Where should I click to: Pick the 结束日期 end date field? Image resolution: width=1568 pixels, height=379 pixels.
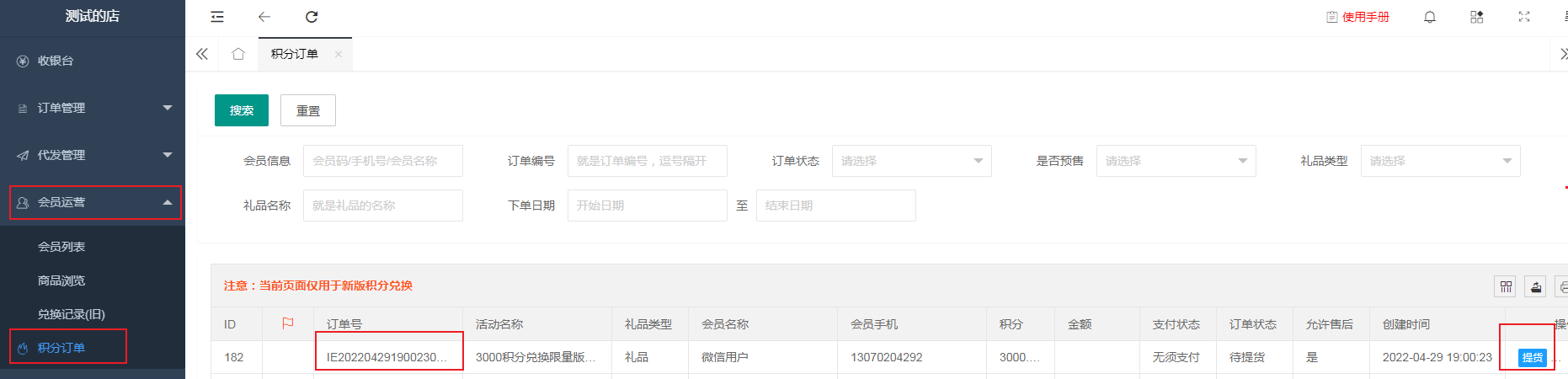(x=836, y=206)
